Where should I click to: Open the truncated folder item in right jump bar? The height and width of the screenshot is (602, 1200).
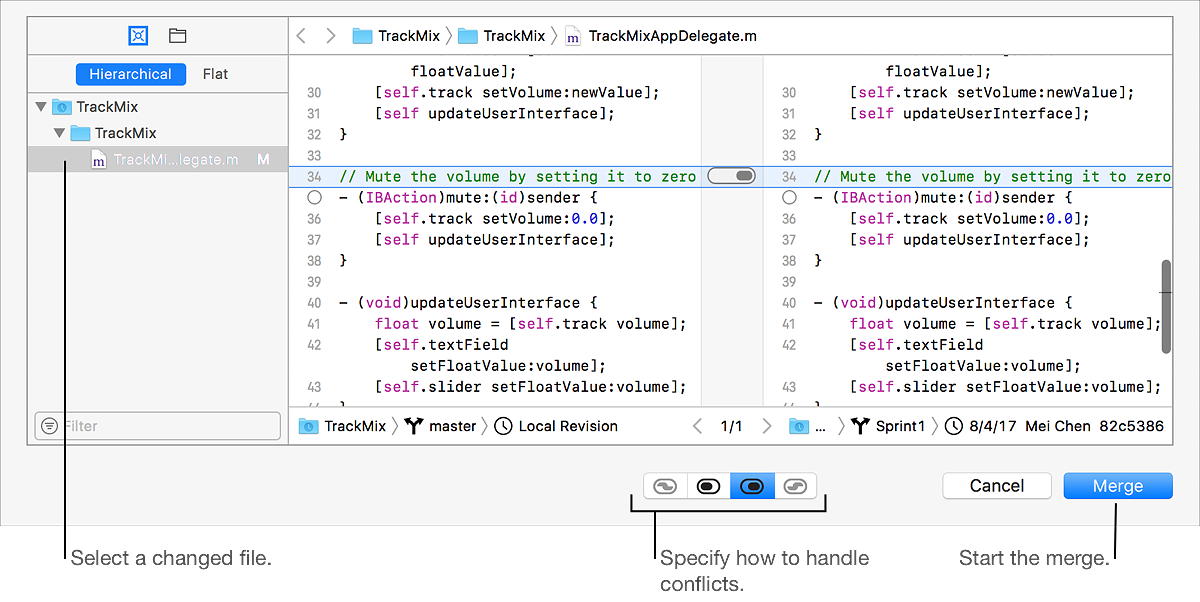click(x=809, y=426)
